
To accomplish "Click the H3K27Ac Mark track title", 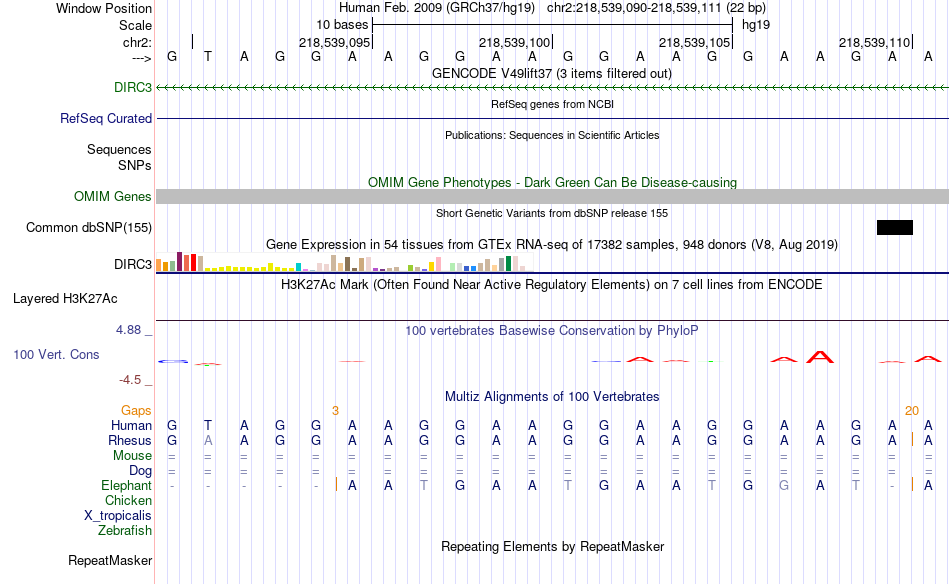I will [x=552, y=285].
